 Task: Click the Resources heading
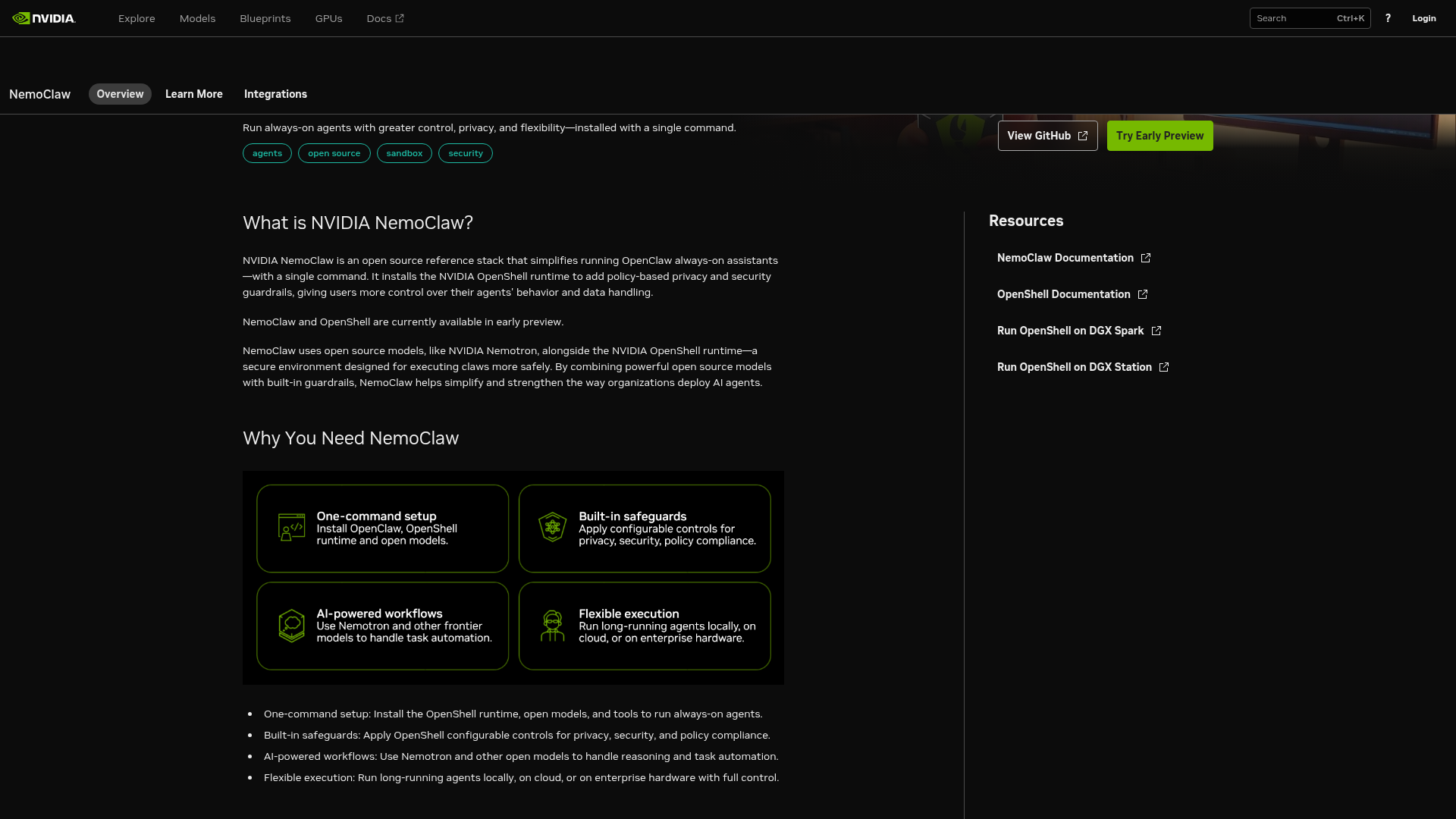(x=1026, y=221)
